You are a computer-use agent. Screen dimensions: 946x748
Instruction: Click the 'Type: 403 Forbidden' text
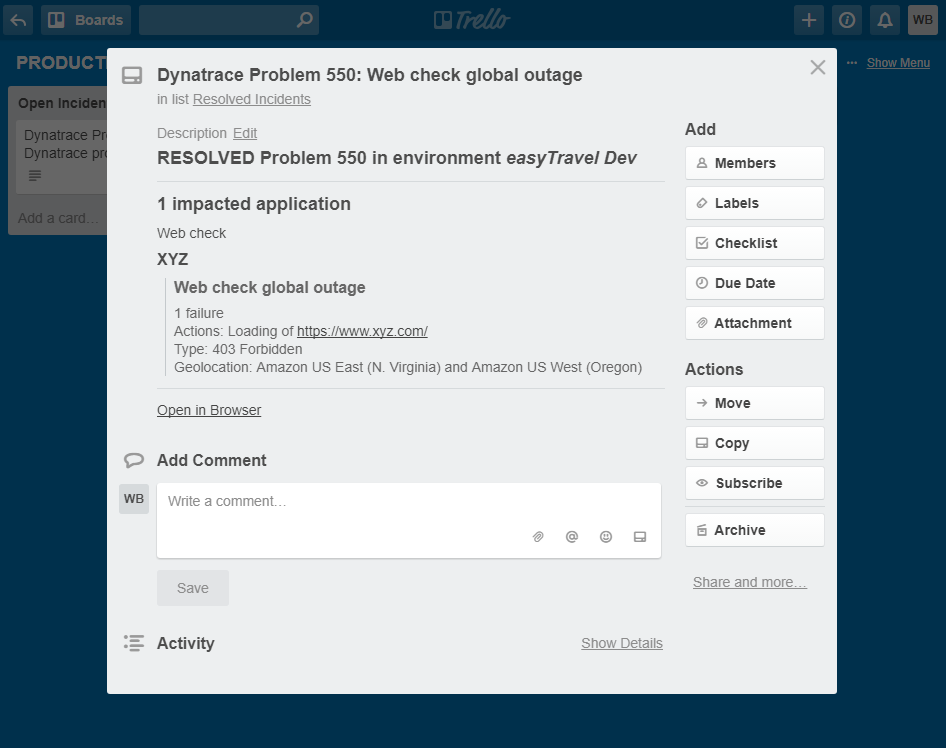[238, 349]
